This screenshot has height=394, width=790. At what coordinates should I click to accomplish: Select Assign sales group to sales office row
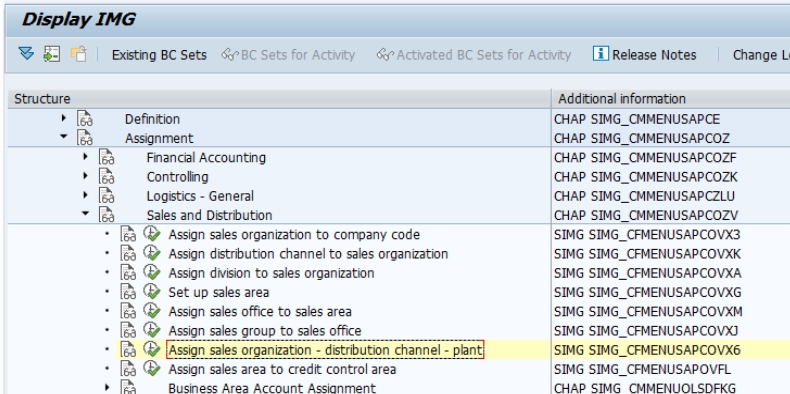[265, 331]
